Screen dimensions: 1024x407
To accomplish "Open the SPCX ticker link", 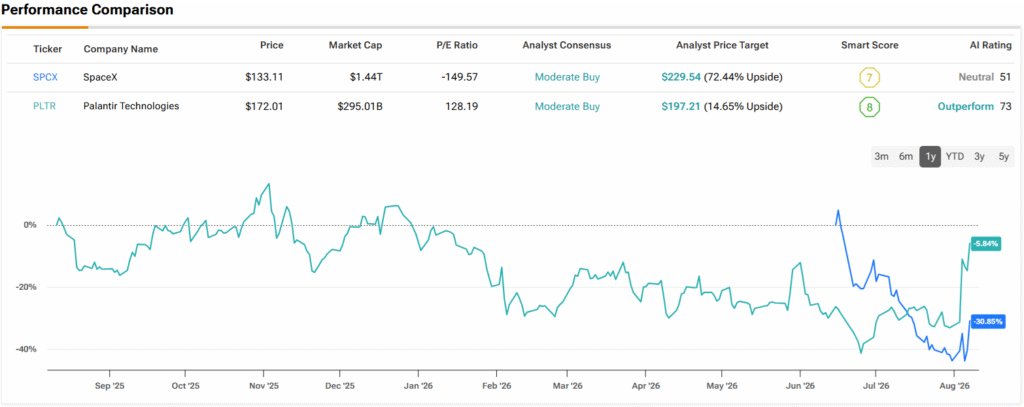I will (x=45, y=77).
